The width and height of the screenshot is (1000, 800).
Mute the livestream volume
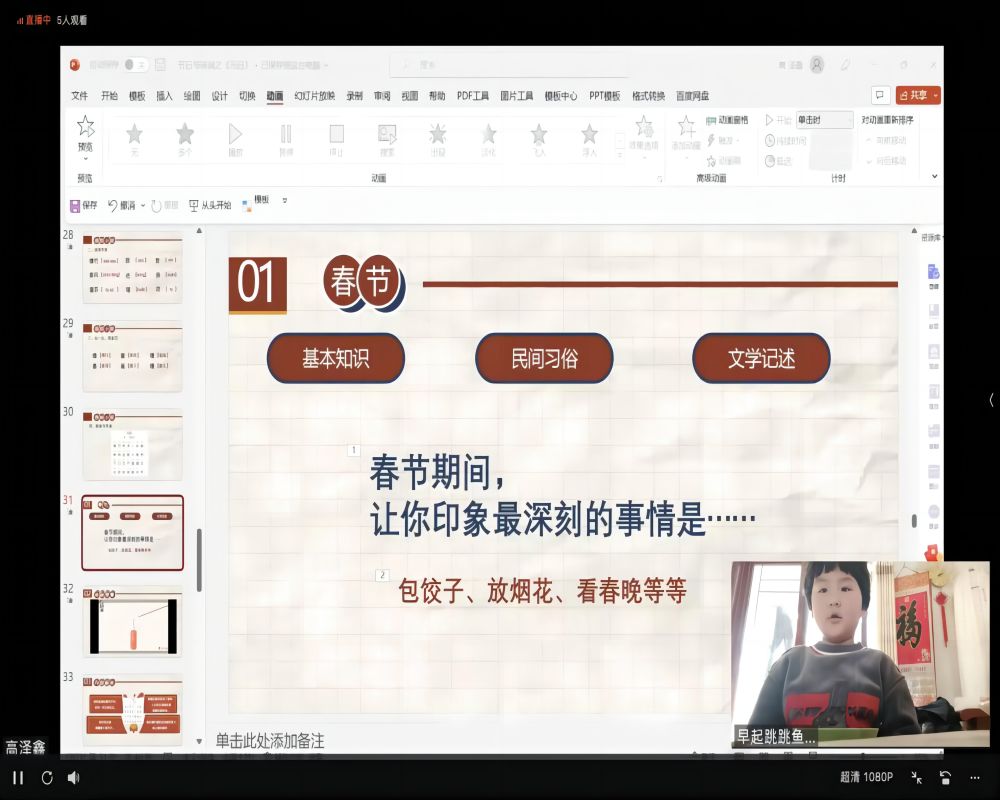[74, 778]
